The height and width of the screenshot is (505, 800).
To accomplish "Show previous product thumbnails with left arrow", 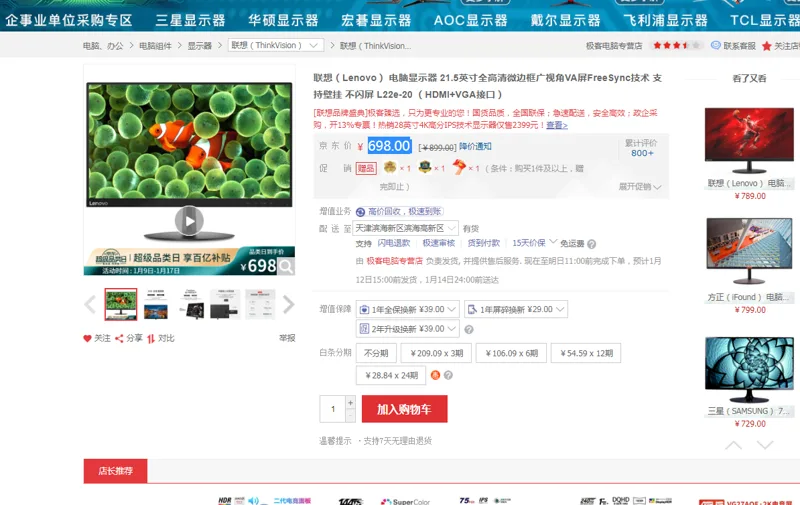I will [x=90, y=305].
